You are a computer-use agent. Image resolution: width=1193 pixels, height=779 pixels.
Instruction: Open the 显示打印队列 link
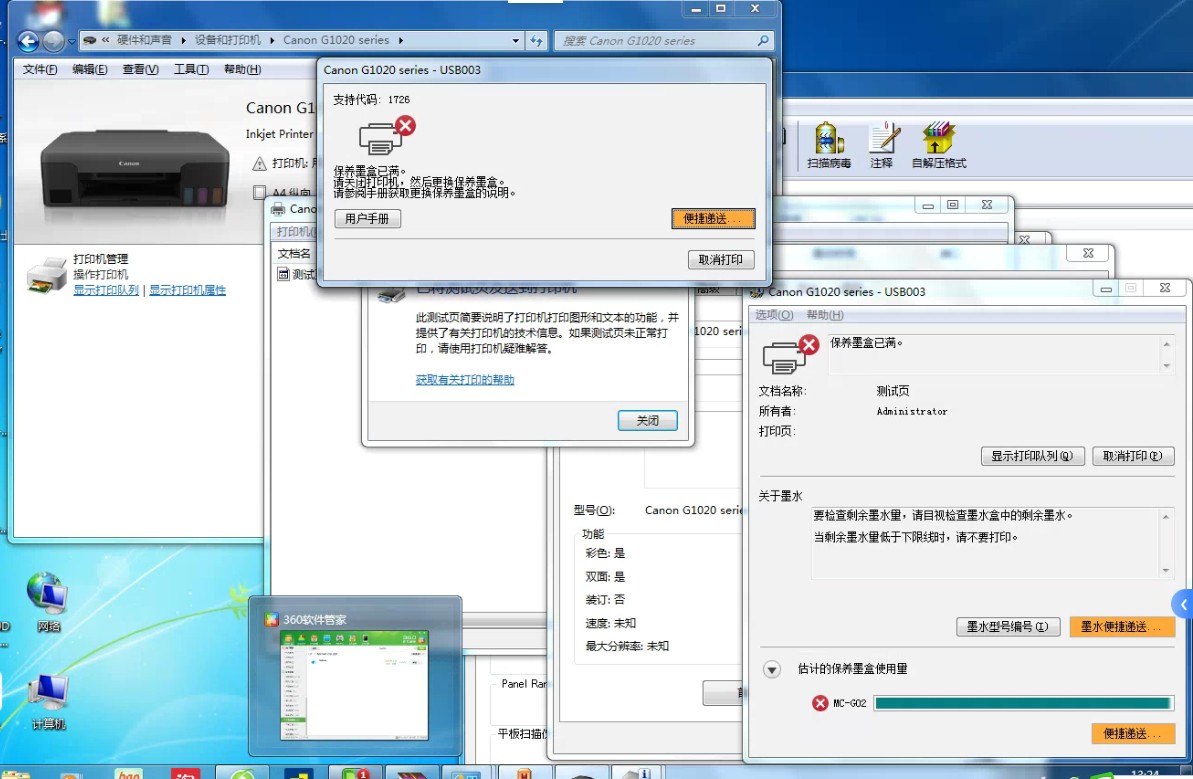(106, 290)
